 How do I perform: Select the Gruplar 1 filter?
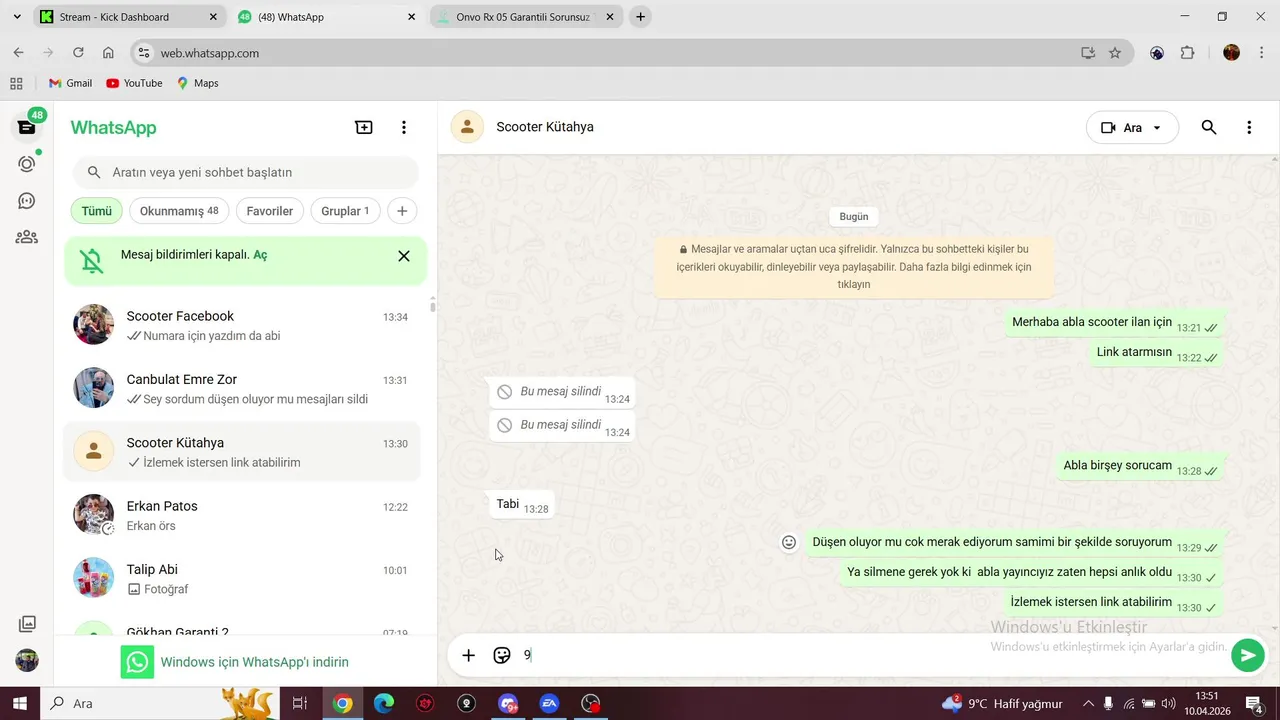click(x=345, y=211)
